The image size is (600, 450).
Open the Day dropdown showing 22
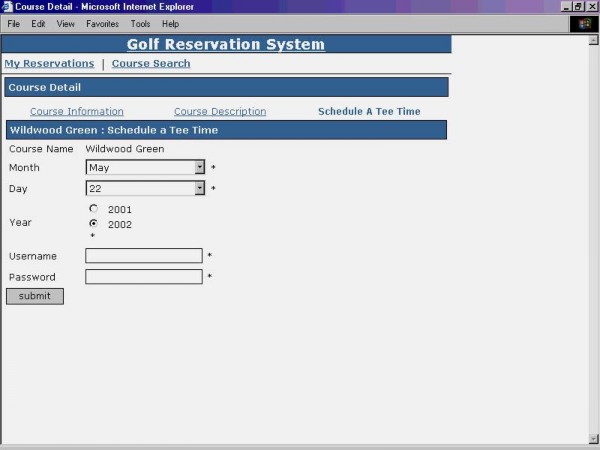click(x=199, y=188)
